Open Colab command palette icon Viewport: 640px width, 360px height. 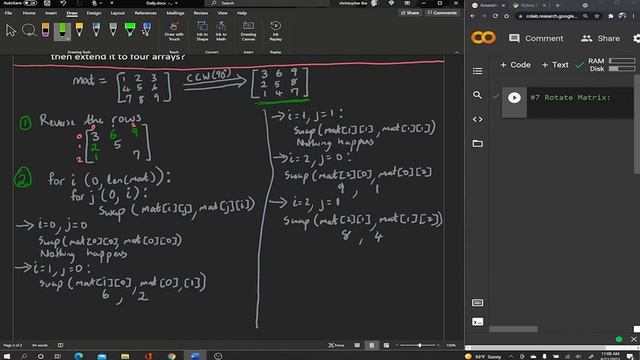coord(477,302)
